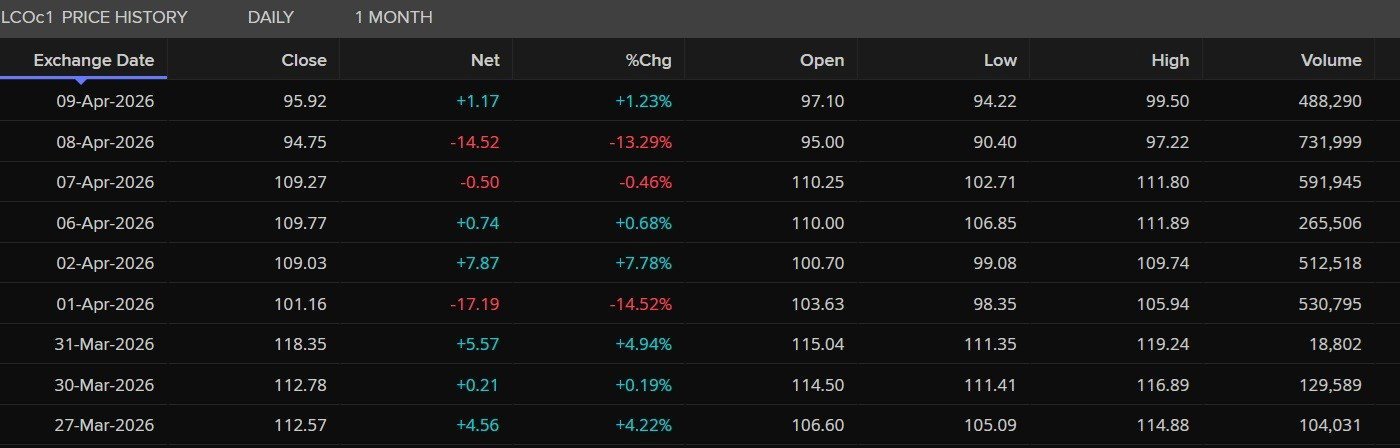
Task: Click the Low column header
Action: click(x=1000, y=60)
